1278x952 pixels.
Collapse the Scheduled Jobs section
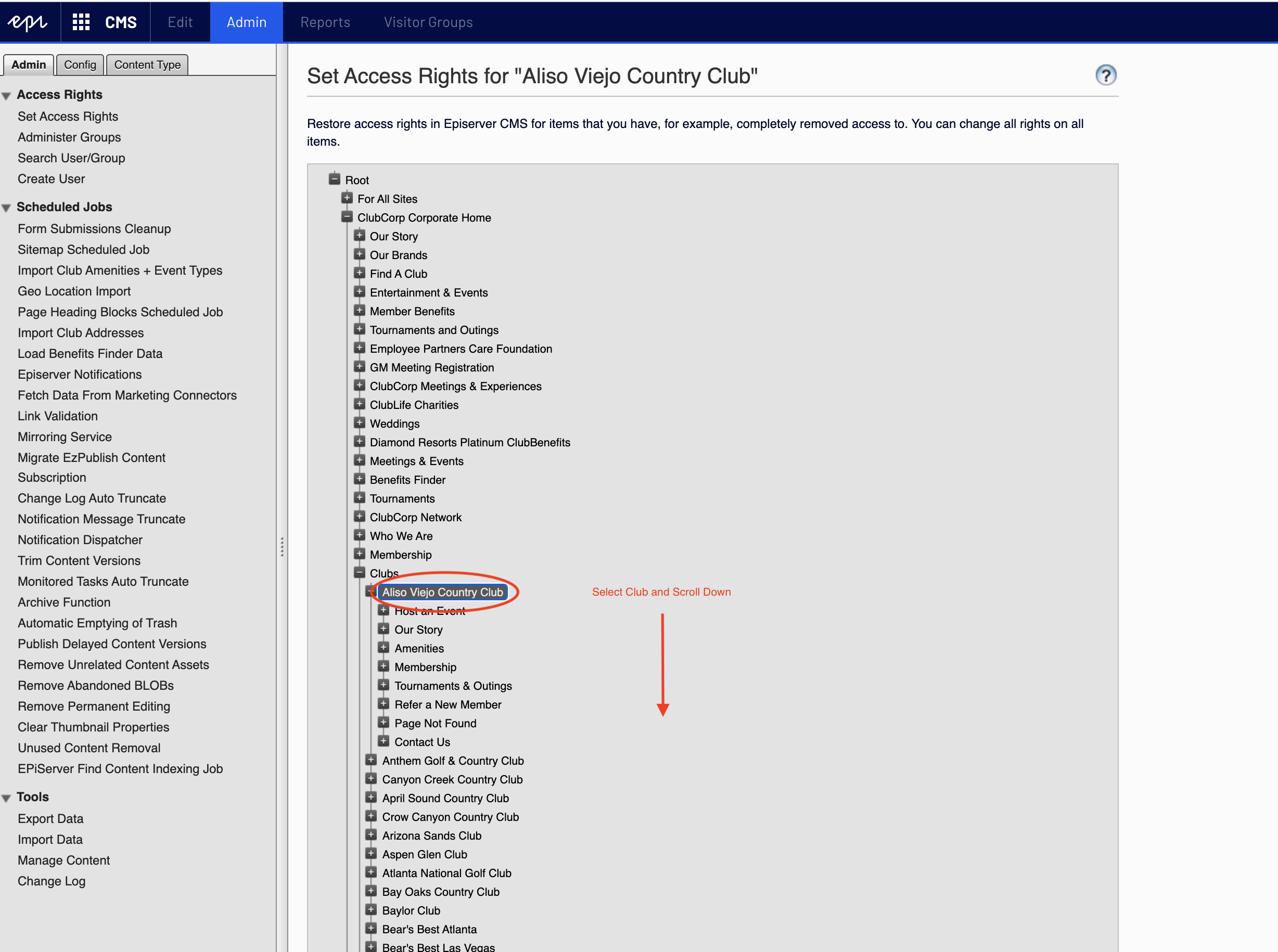(x=6, y=208)
